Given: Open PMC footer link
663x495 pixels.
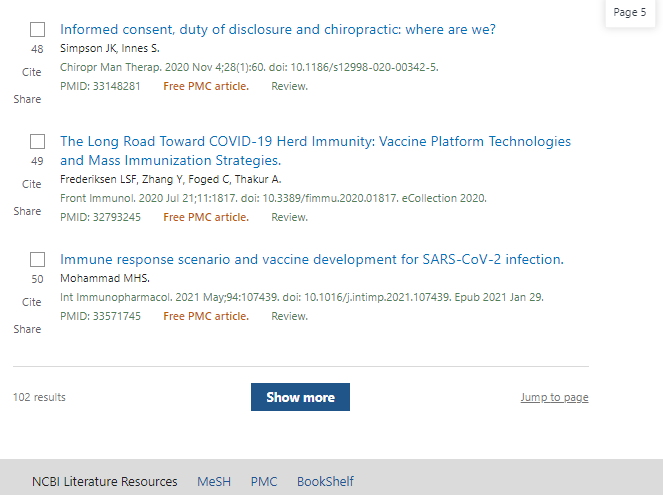Looking at the screenshot, I should (264, 481).
